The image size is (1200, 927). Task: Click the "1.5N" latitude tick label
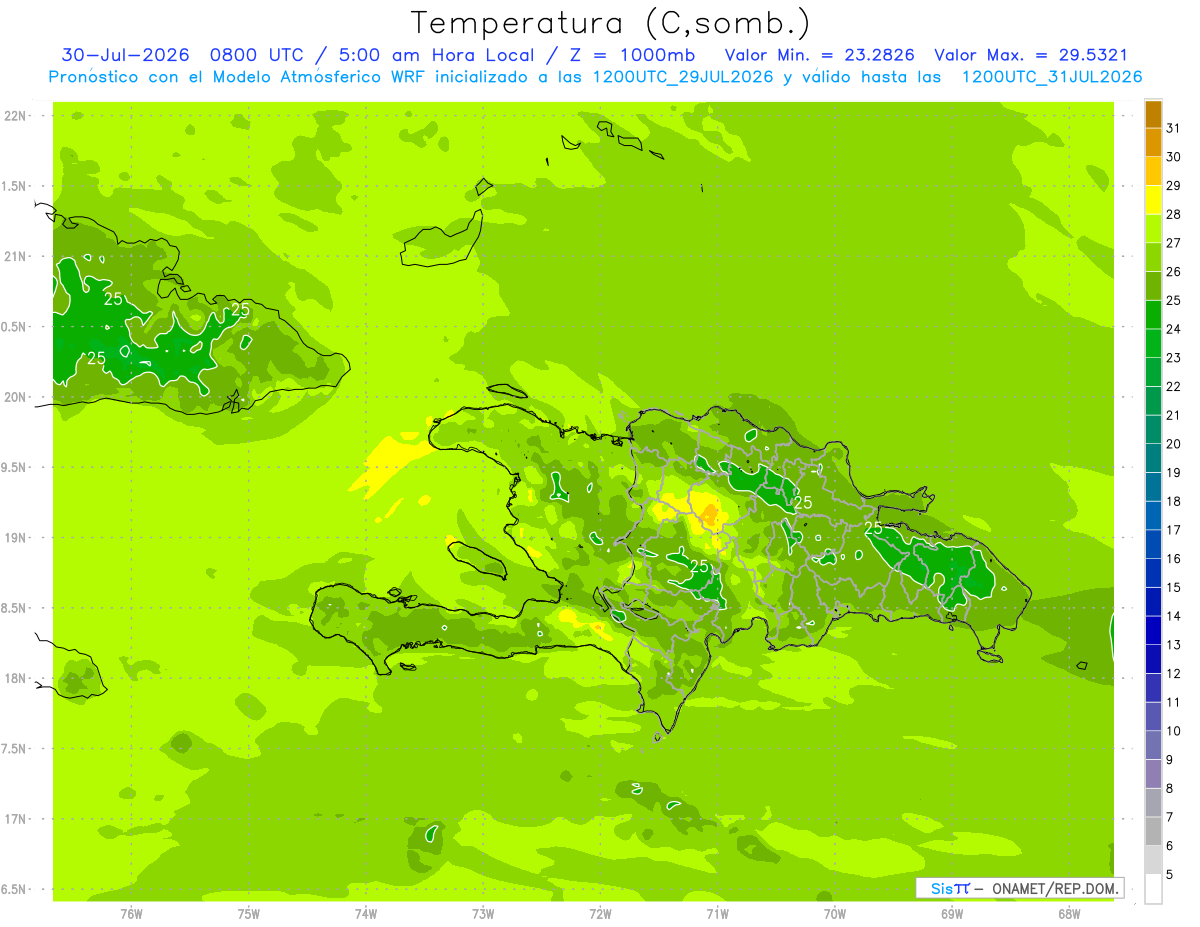click(x=16, y=186)
